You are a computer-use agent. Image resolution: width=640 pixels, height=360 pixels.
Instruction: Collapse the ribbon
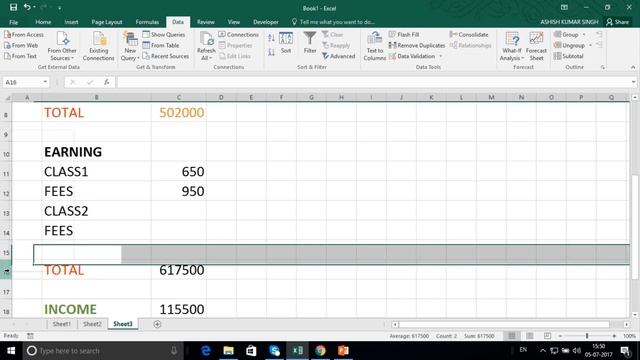click(633, 67)
